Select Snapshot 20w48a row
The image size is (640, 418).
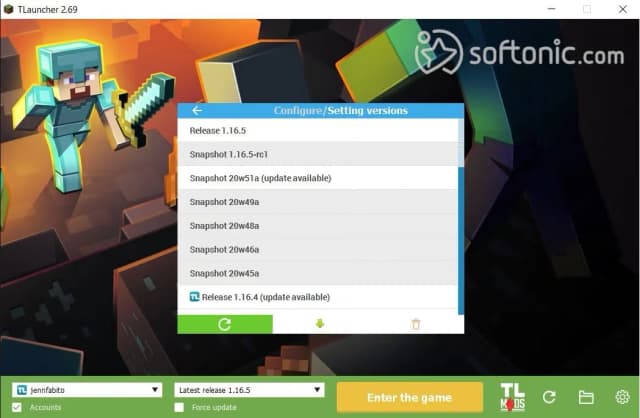[318, 225]
